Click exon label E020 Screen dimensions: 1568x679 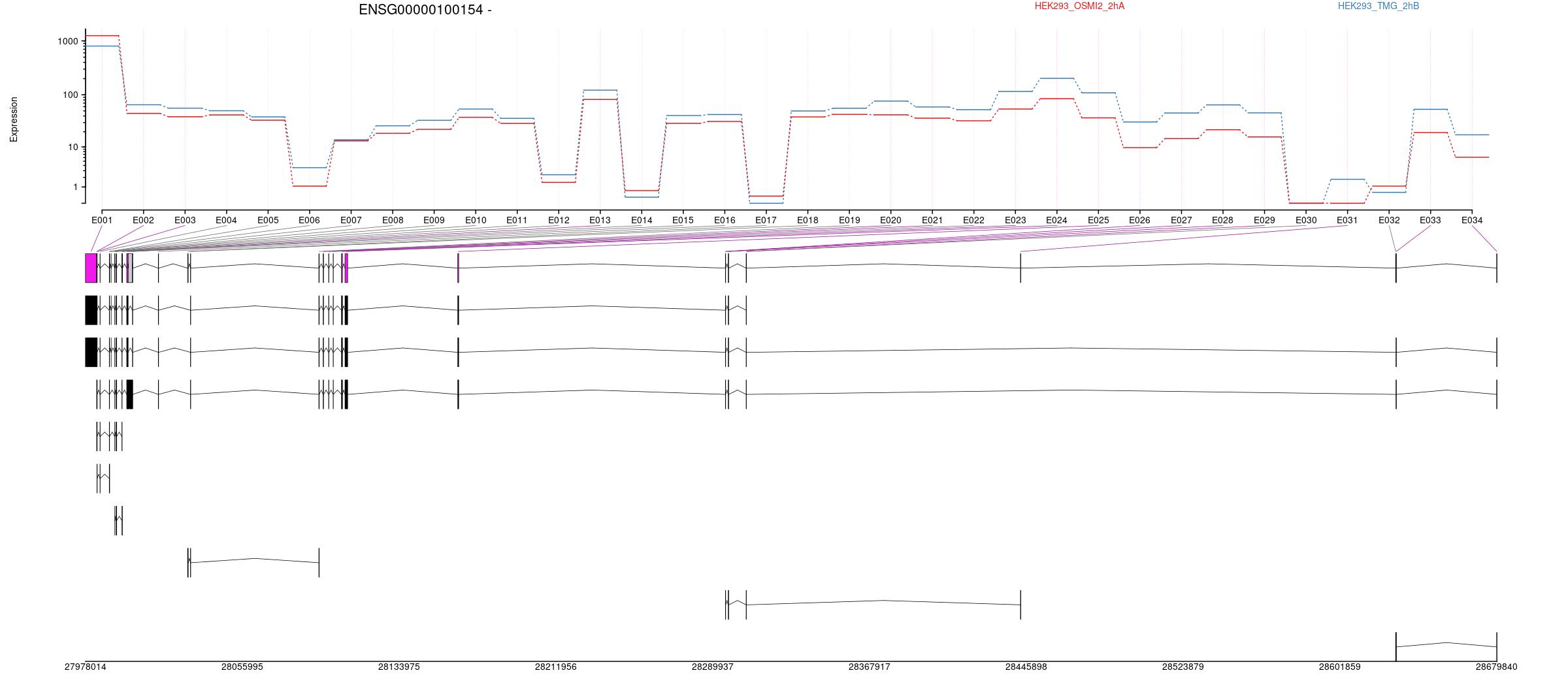[890, 220]
